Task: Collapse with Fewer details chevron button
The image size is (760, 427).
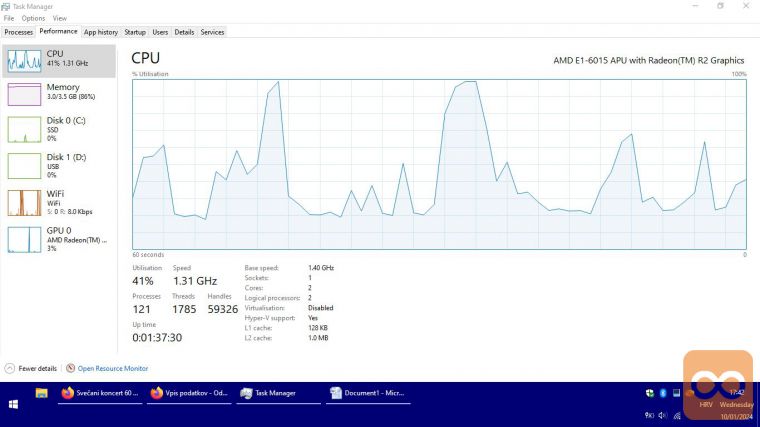Action: [x=10, y=368]
